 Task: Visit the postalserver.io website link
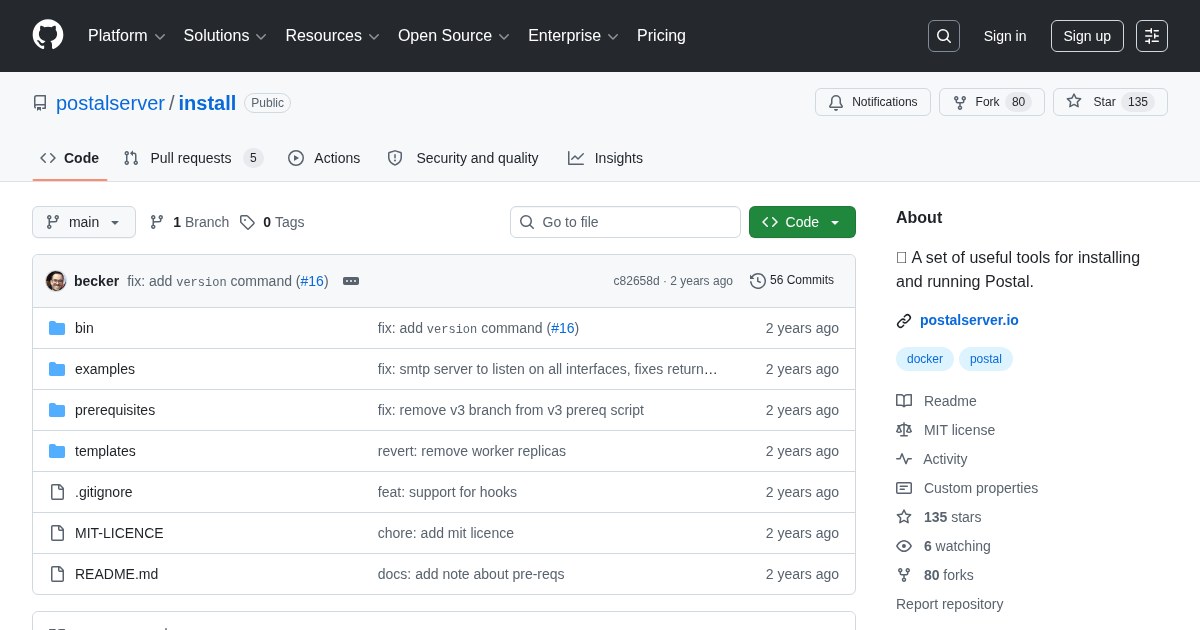(969, 320)
